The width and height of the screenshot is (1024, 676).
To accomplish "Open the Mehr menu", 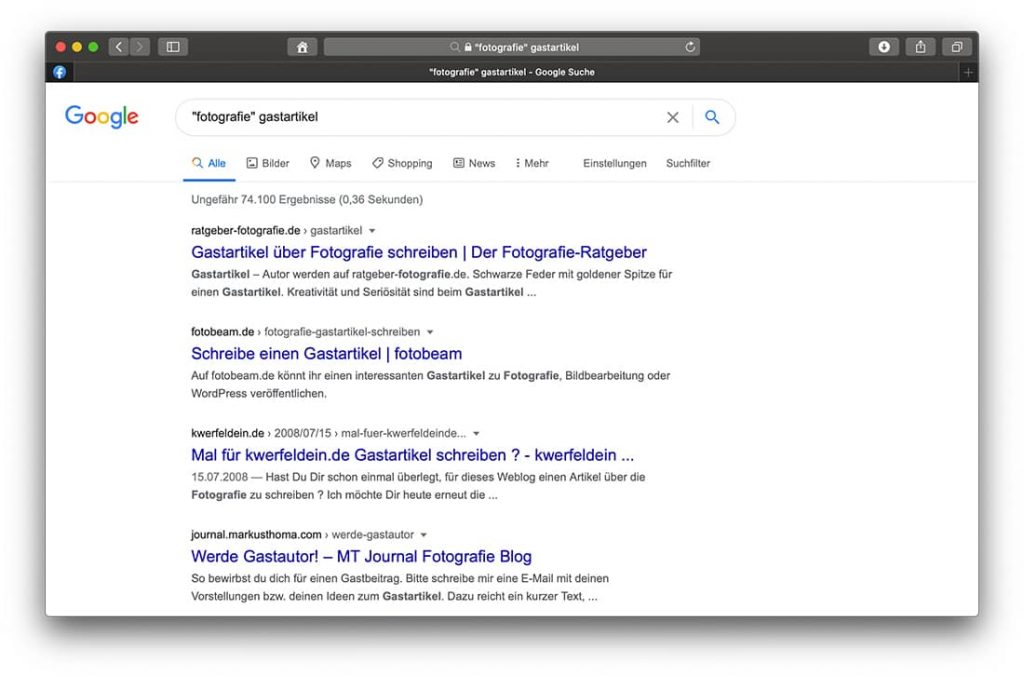I will [x=532, y=163].
